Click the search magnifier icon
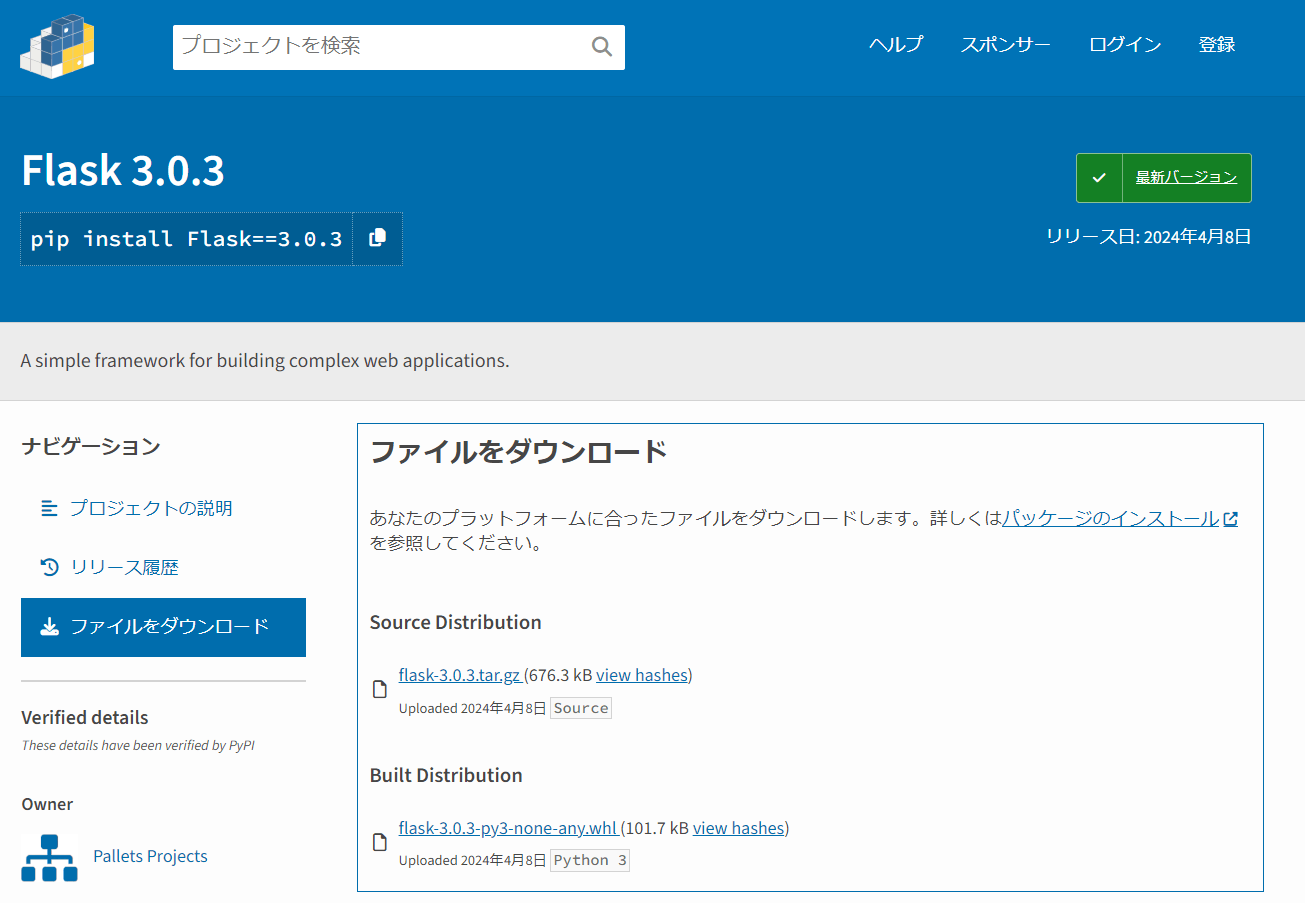This screenshot has width=1305, height=903. coord(601,46)
